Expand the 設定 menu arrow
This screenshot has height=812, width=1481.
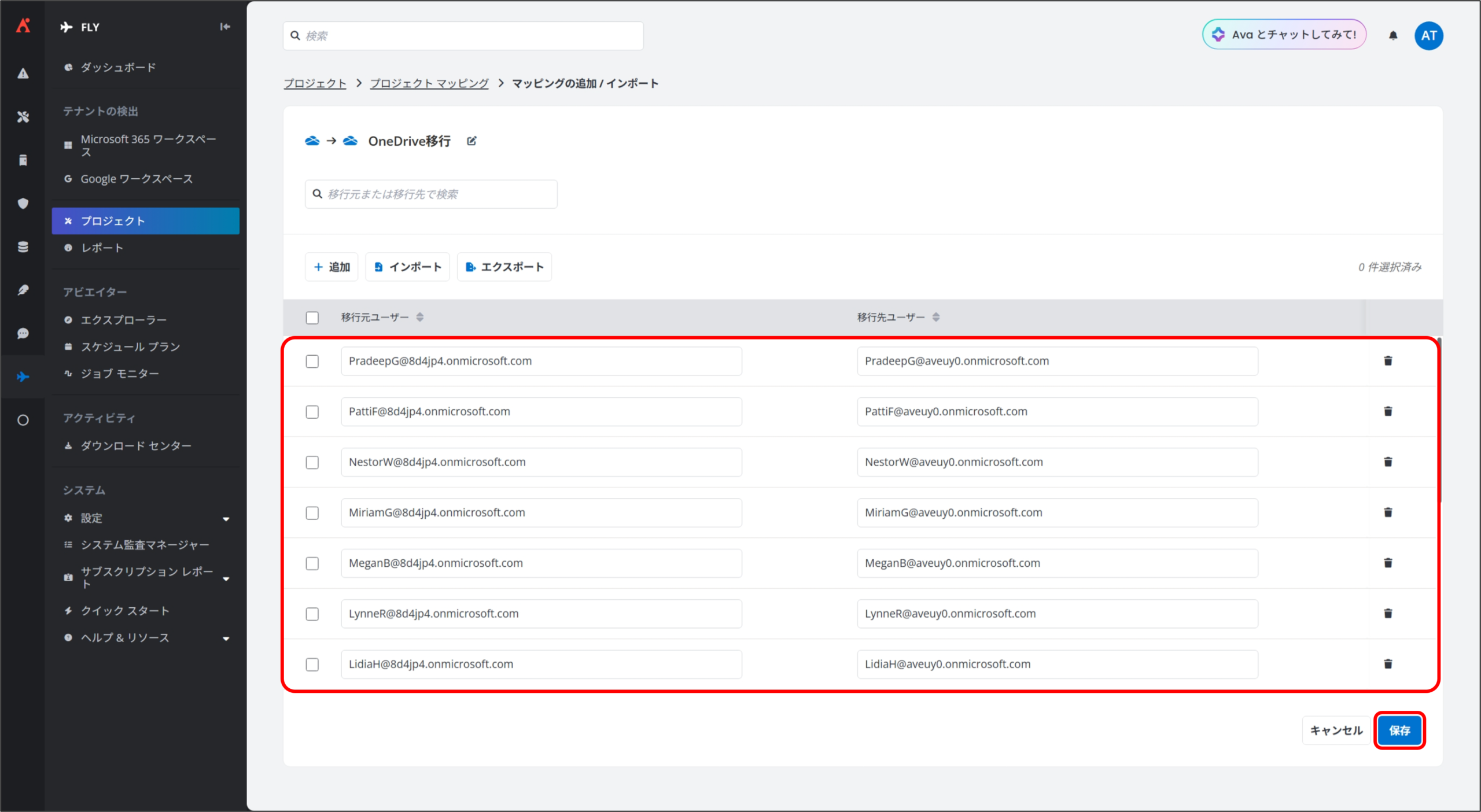pos(226,519)
